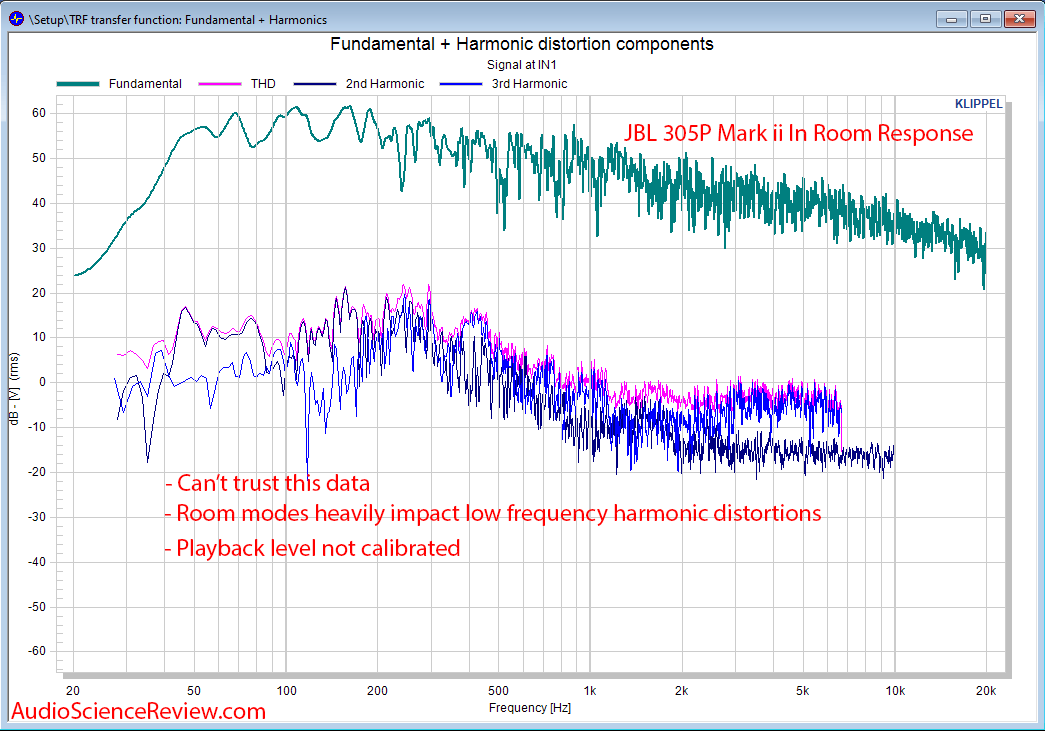Screen dimensions: 1045x731
Task: Click the "dB - [V] (rms)" y-axis label
Action: pos(14,390)
